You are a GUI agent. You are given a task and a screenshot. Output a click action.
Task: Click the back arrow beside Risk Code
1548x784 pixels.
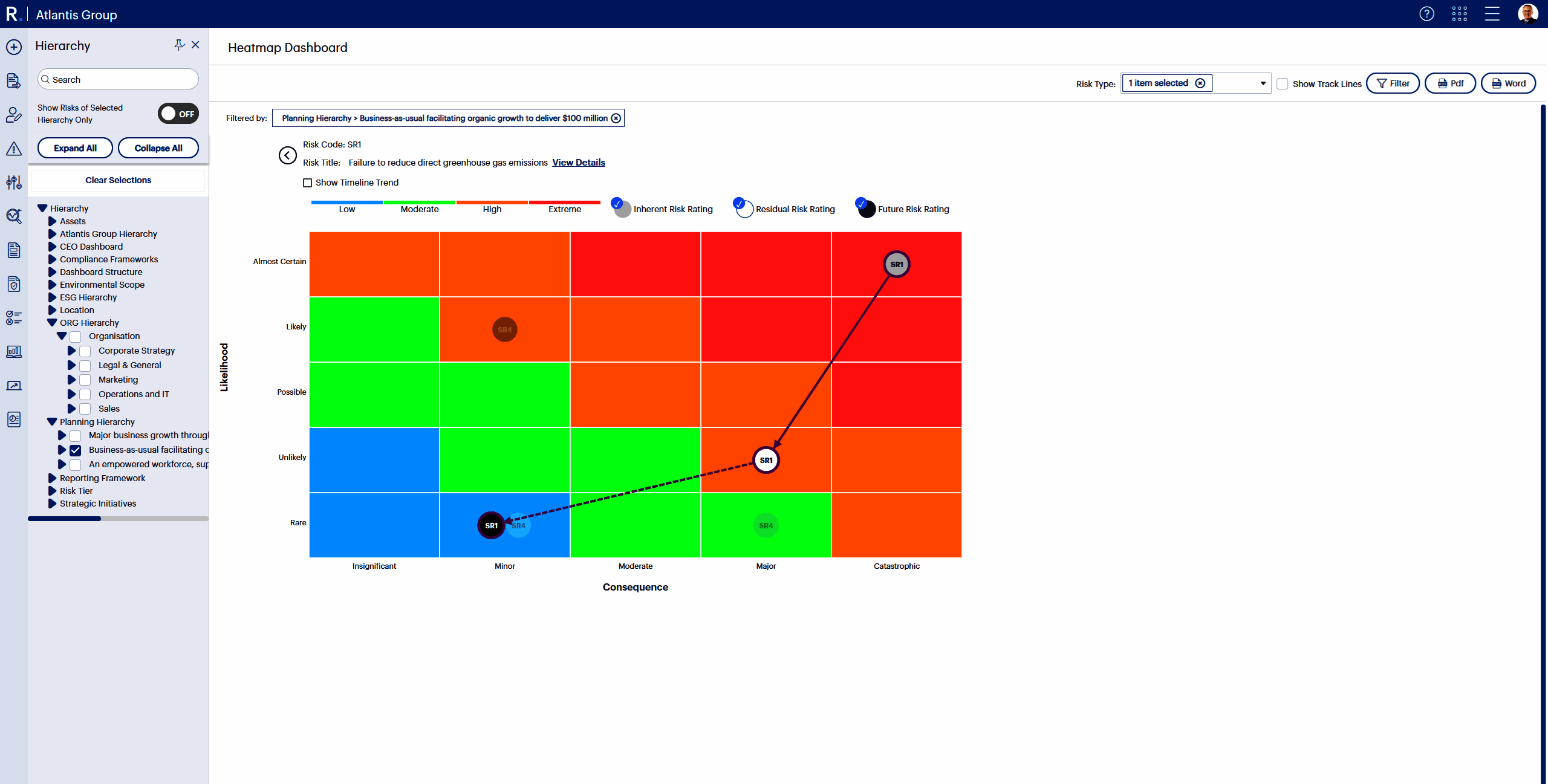click(x=287, y=155)
